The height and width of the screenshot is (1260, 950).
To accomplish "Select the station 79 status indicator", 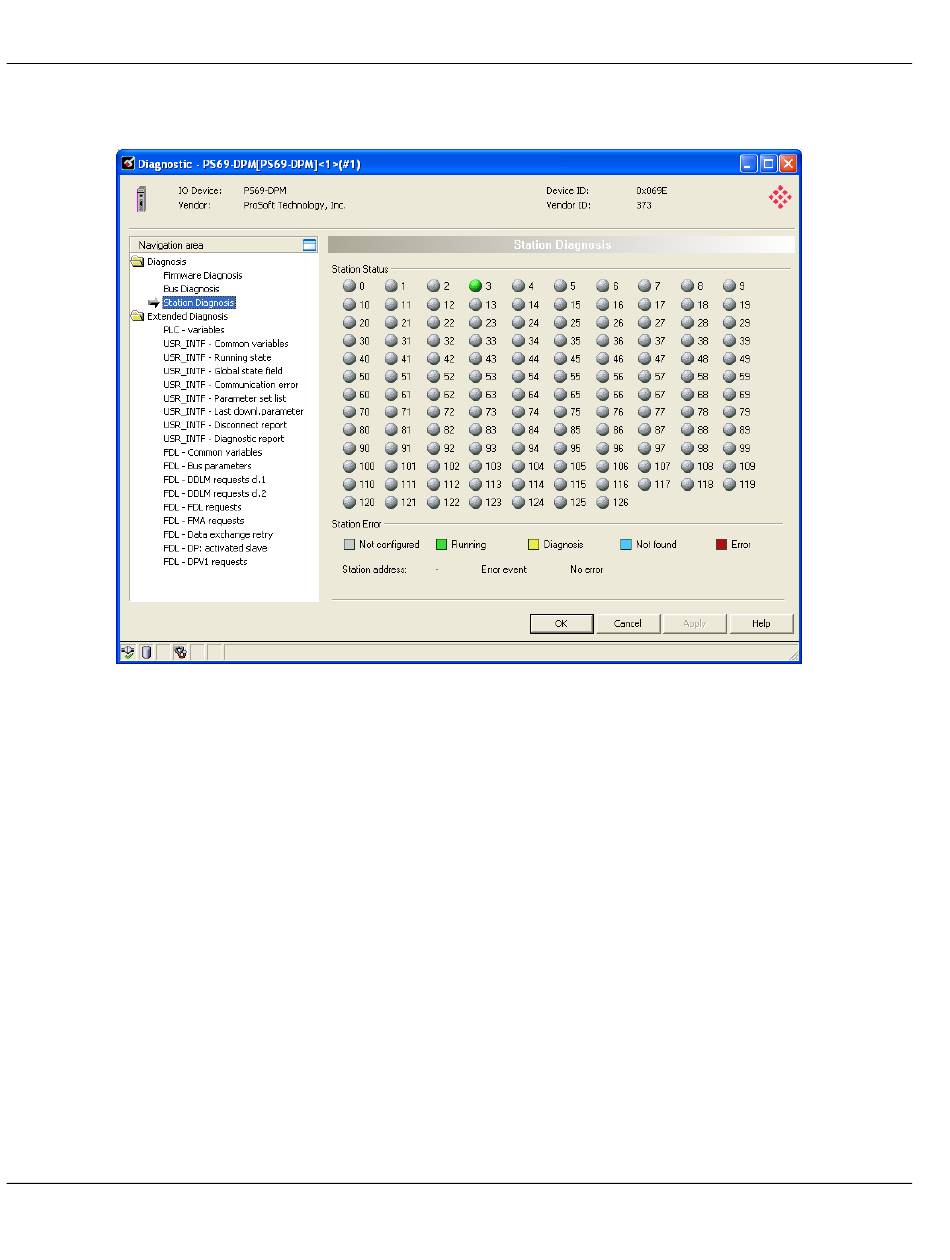I will click(x=730, y=412).
